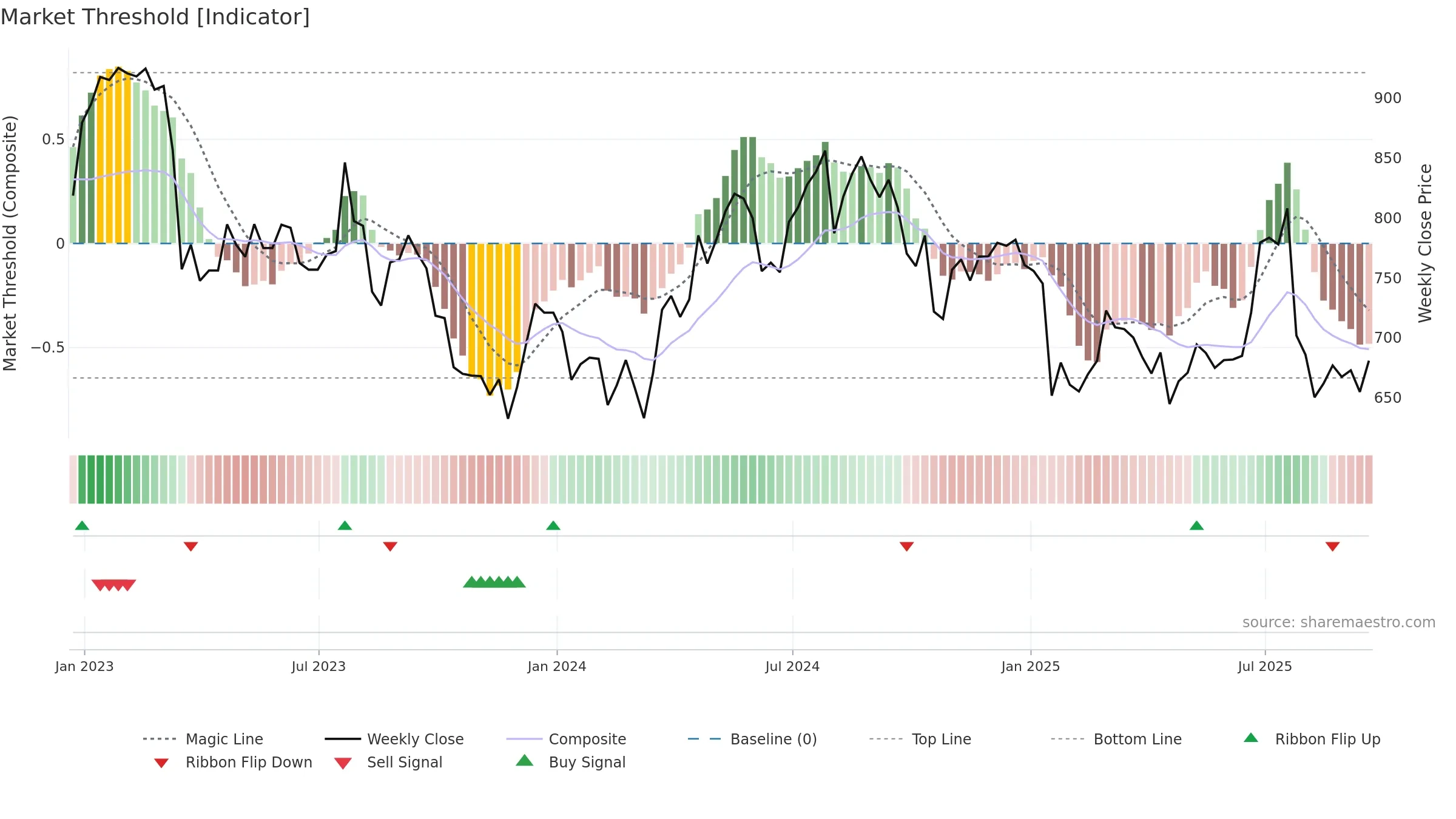This screenshot has width=1456, height=819.
Task: Toggle Bottom Line legend entry
Action: (x=1117, y=739)
